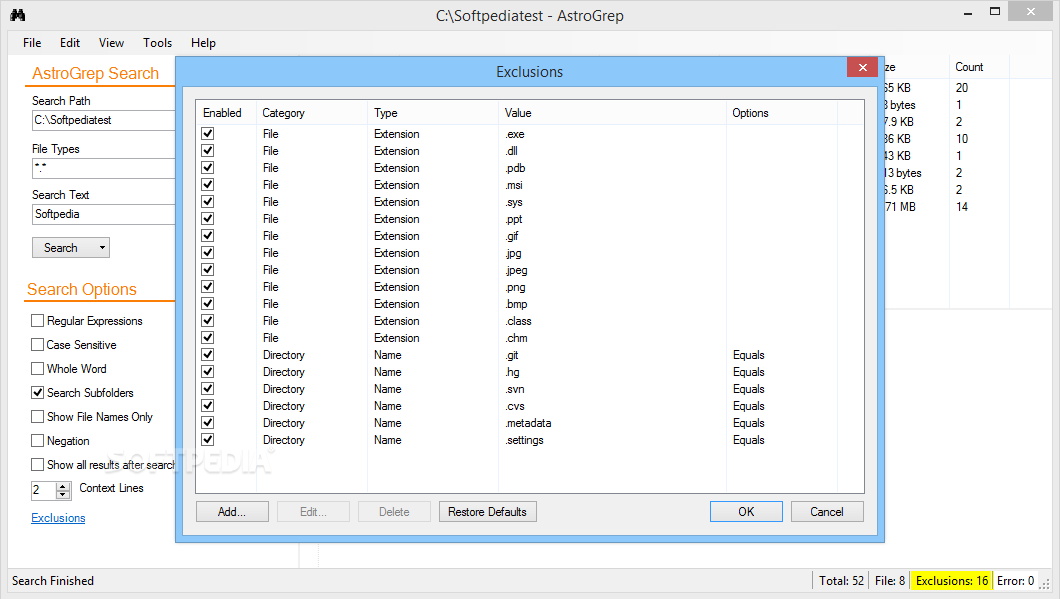Open the Edit menu

tap(70, 43)
